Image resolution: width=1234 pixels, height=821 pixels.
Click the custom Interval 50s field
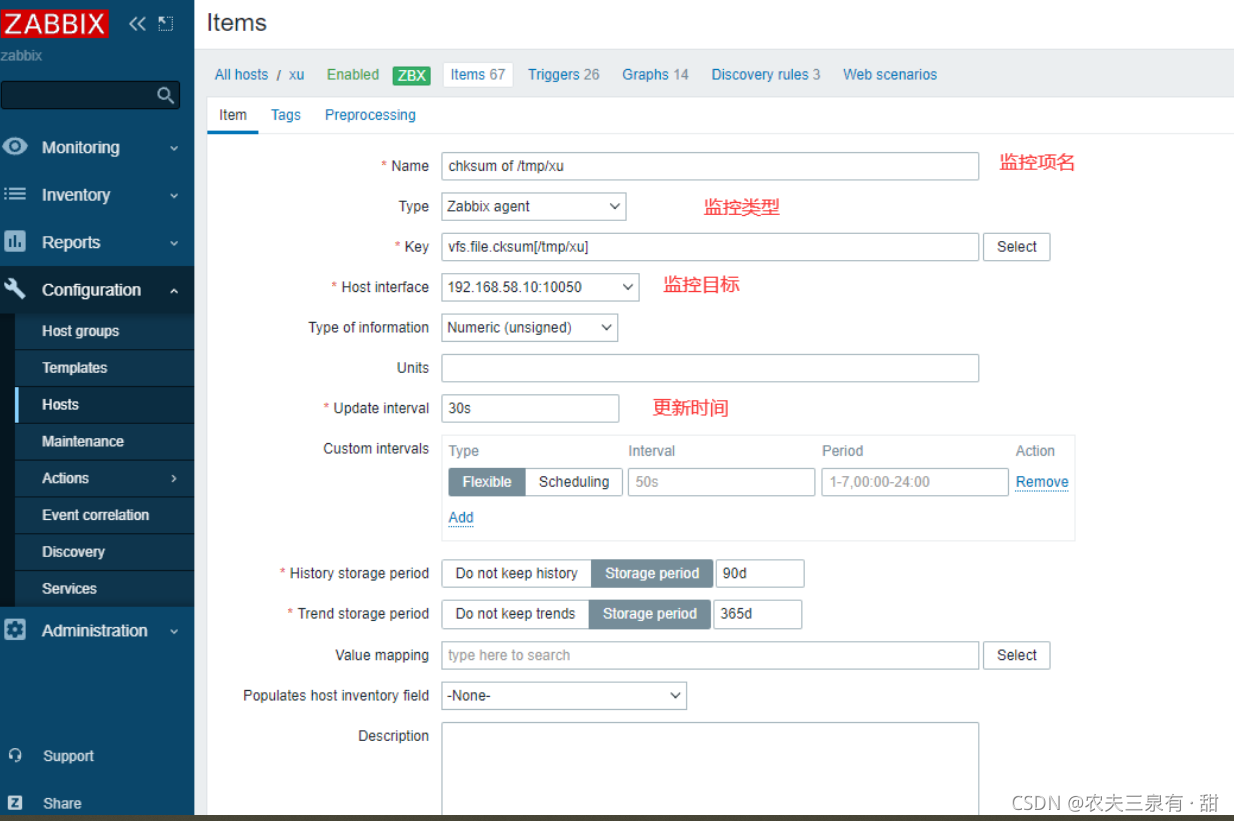(721, 482)
